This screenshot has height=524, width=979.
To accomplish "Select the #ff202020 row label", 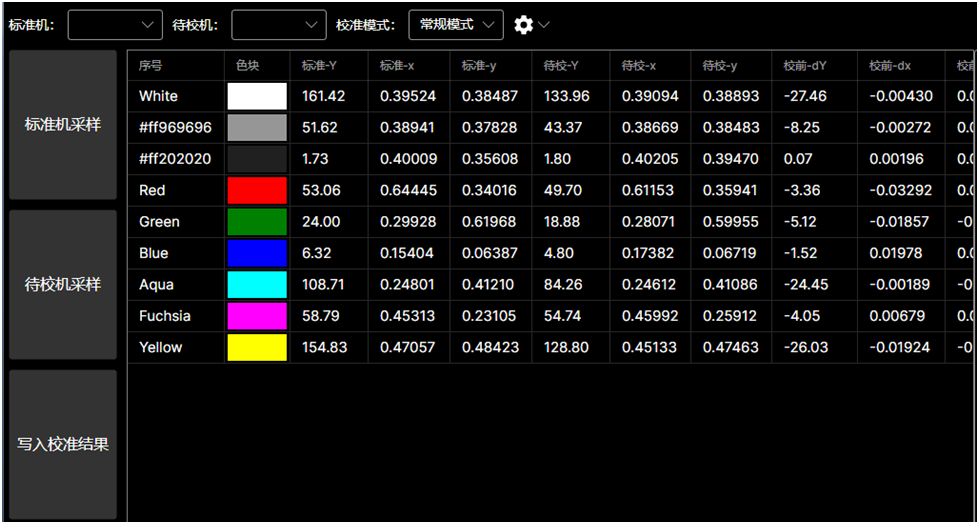I will pyautogui.click(x=175, y=159).
